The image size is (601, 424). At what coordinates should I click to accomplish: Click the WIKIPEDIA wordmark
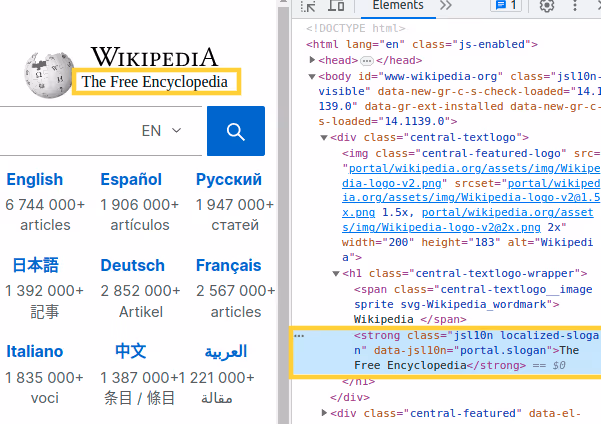(154, 57)
